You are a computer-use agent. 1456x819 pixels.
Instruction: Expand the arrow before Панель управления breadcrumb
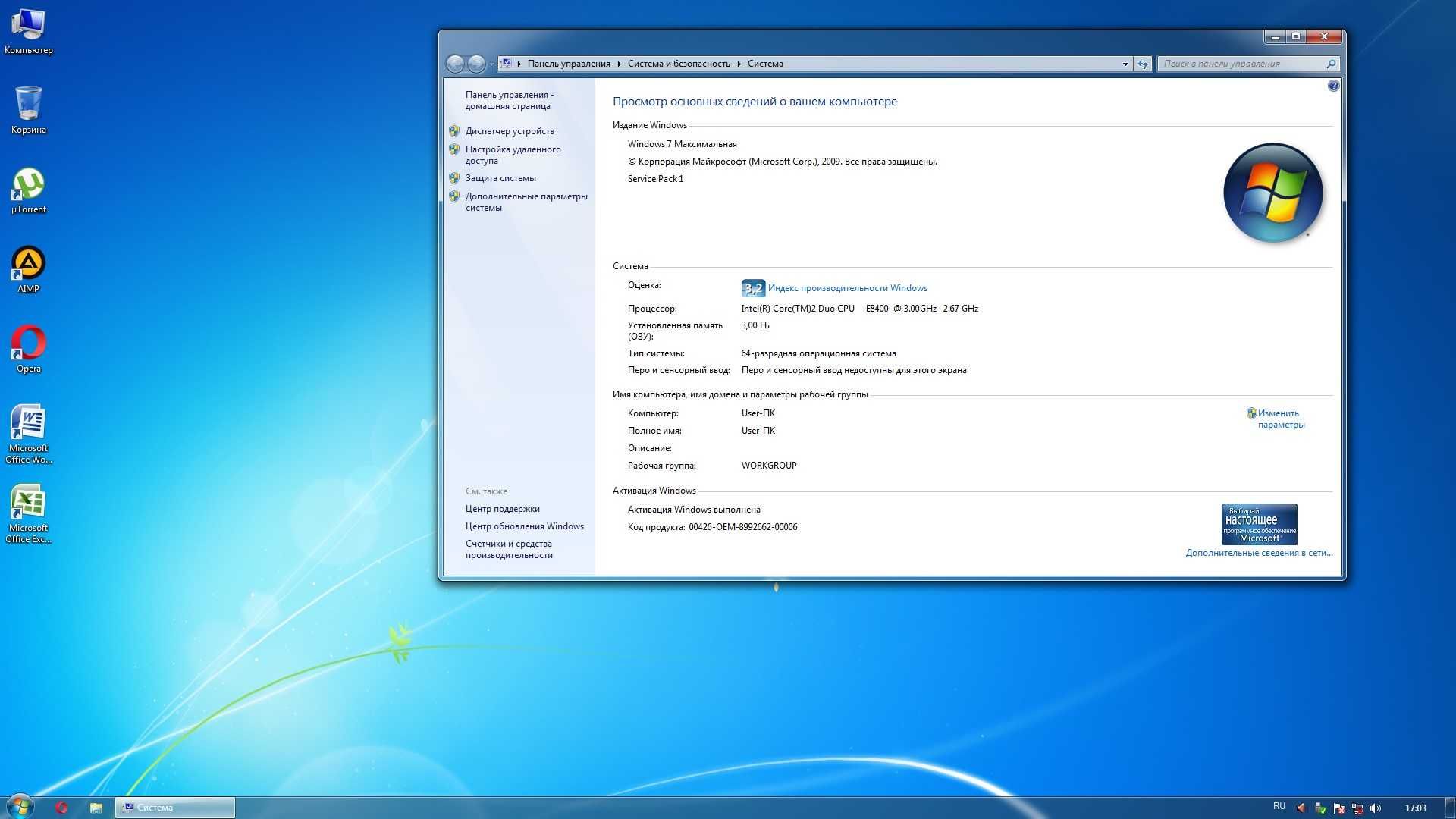click(519, 64)
